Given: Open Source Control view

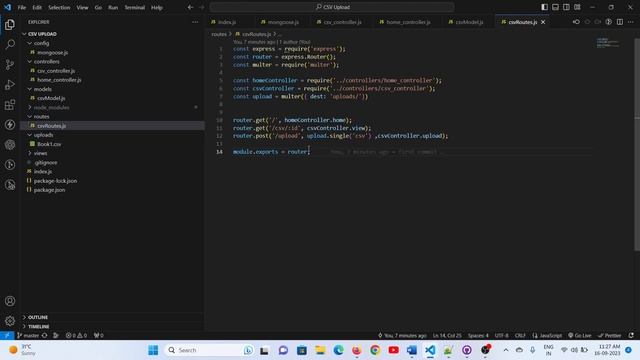Looking at the screenshot, I should pos(10,64).
